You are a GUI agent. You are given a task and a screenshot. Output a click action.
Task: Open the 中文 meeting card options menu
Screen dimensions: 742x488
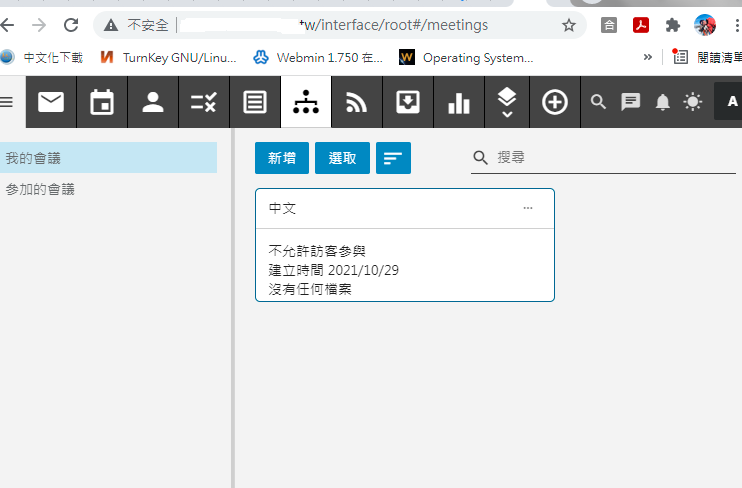pos(528,208)
